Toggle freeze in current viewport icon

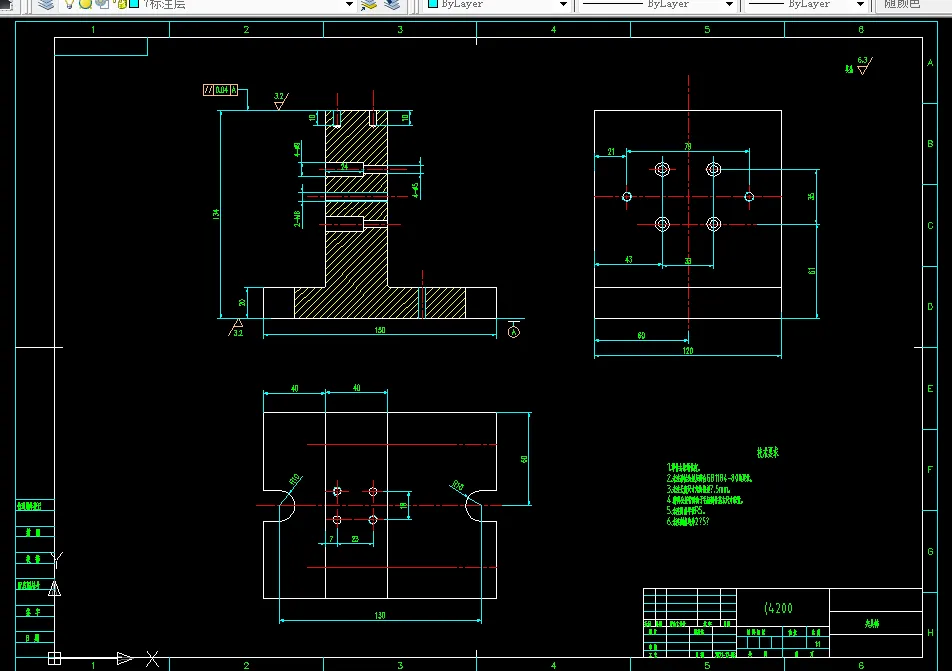coord(102,4)
